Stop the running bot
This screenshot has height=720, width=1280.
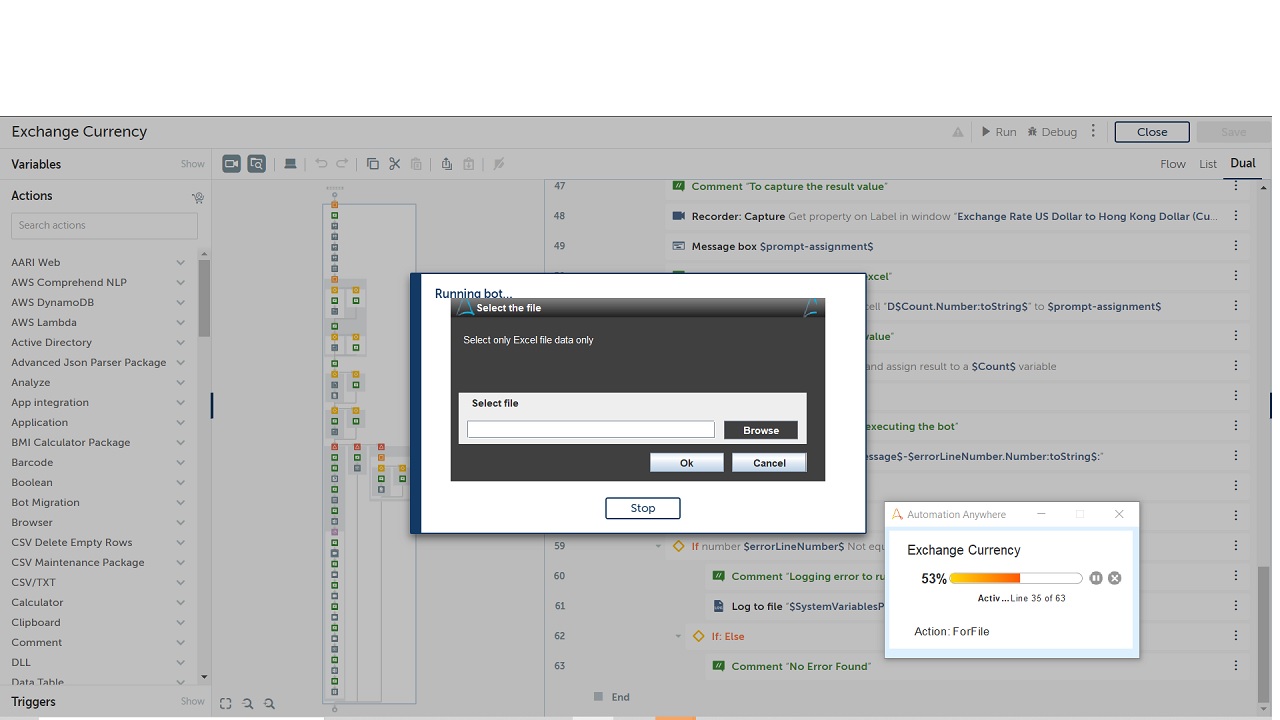(x=643, y=508)
